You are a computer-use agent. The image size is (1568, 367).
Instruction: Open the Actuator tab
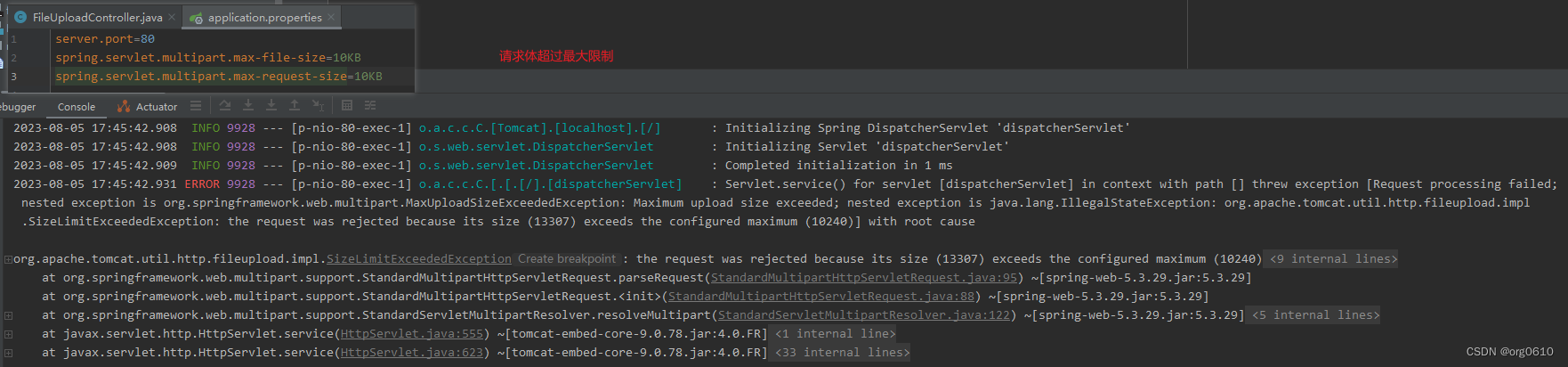148,106
